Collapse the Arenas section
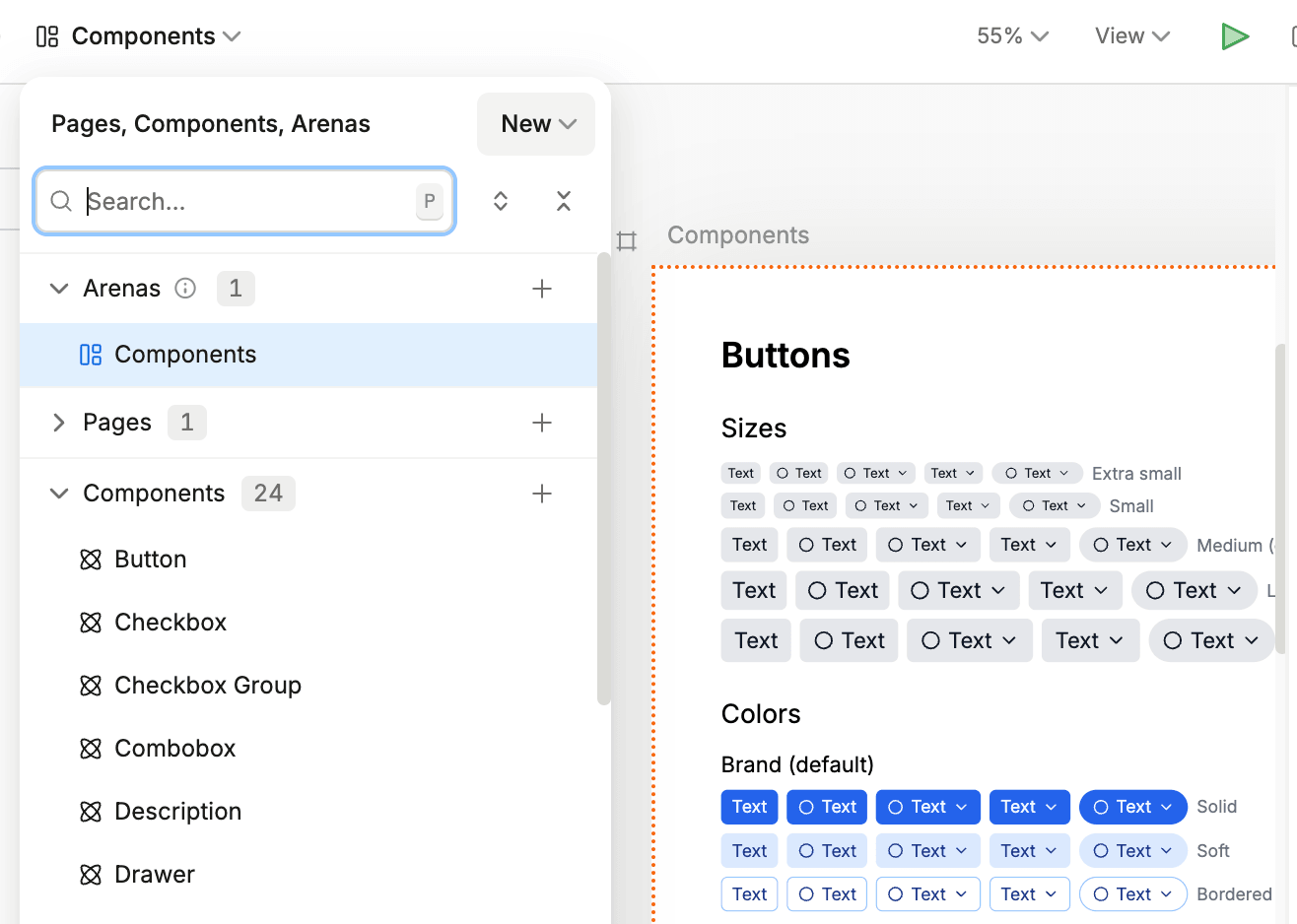Viewport: 1297px width, 924px height. pos(58,288)
